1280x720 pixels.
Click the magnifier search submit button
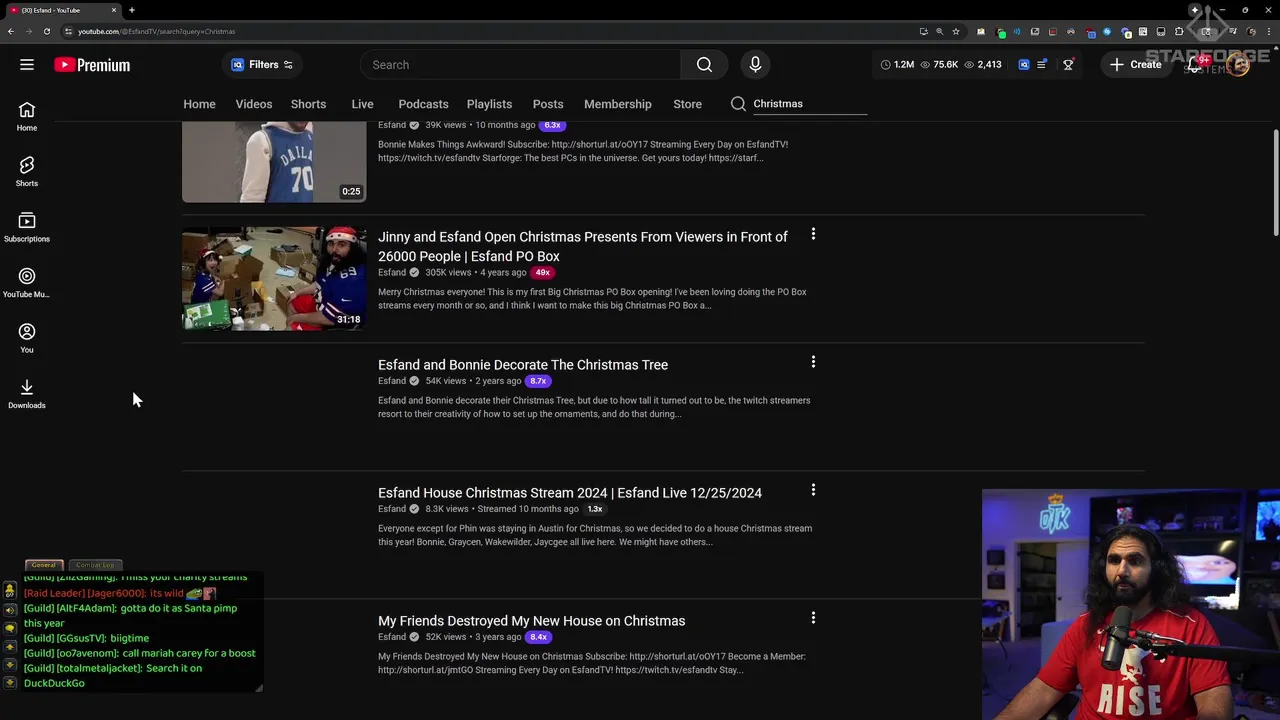pos(704,65)
